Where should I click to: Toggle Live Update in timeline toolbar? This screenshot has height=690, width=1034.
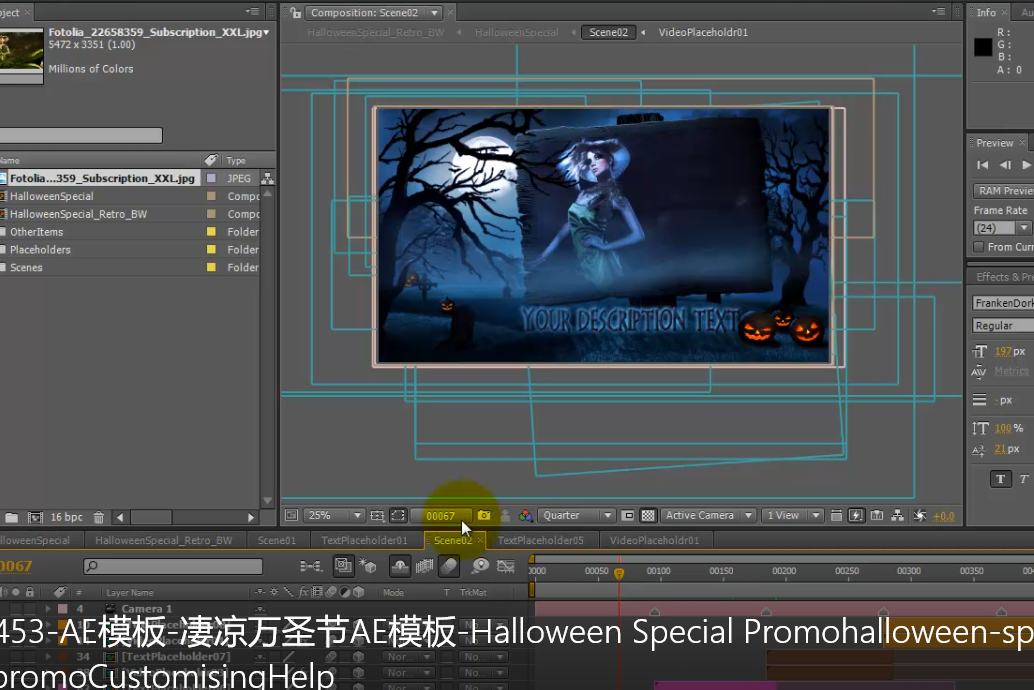343,565
